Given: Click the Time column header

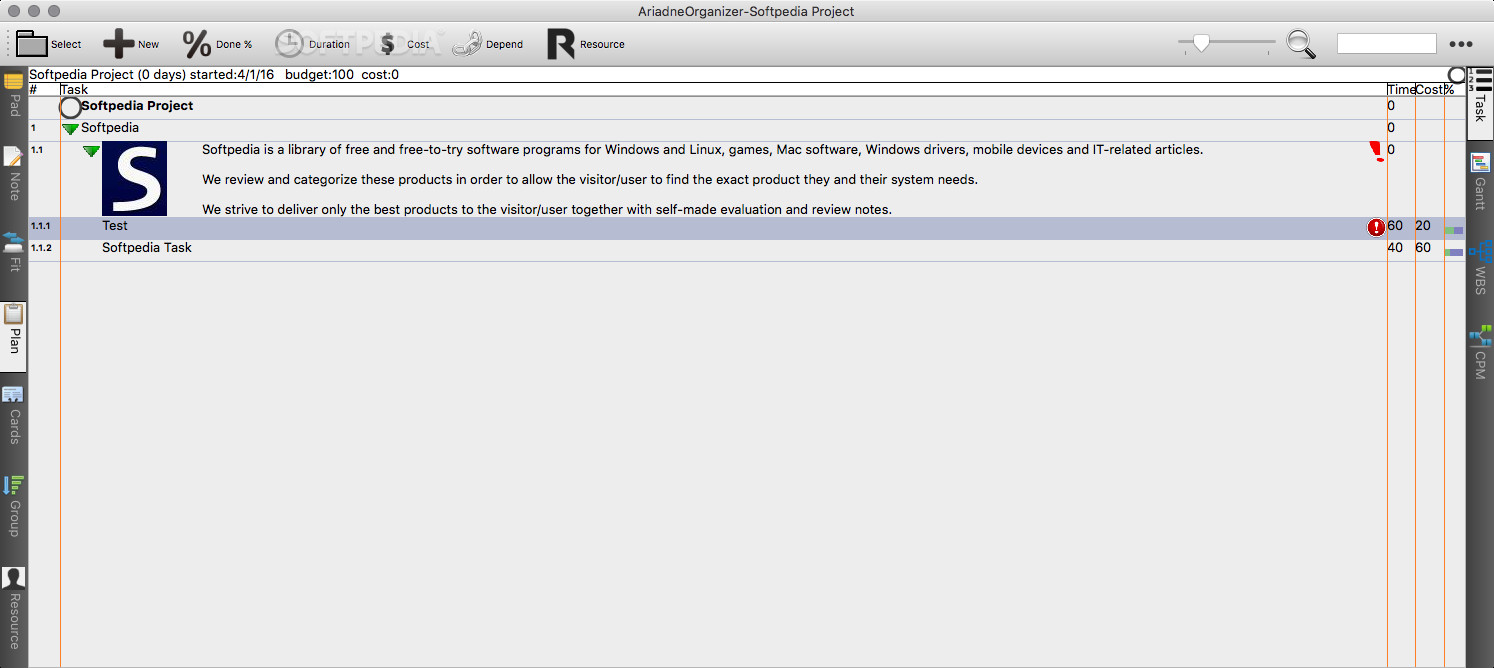Looking at the screenshot, I should coord(1400,90).
